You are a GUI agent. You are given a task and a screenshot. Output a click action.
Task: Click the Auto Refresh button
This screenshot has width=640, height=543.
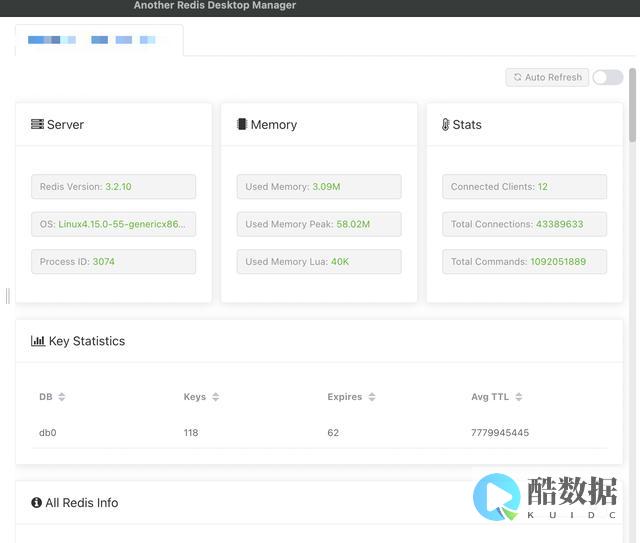[x=547, y=77]
